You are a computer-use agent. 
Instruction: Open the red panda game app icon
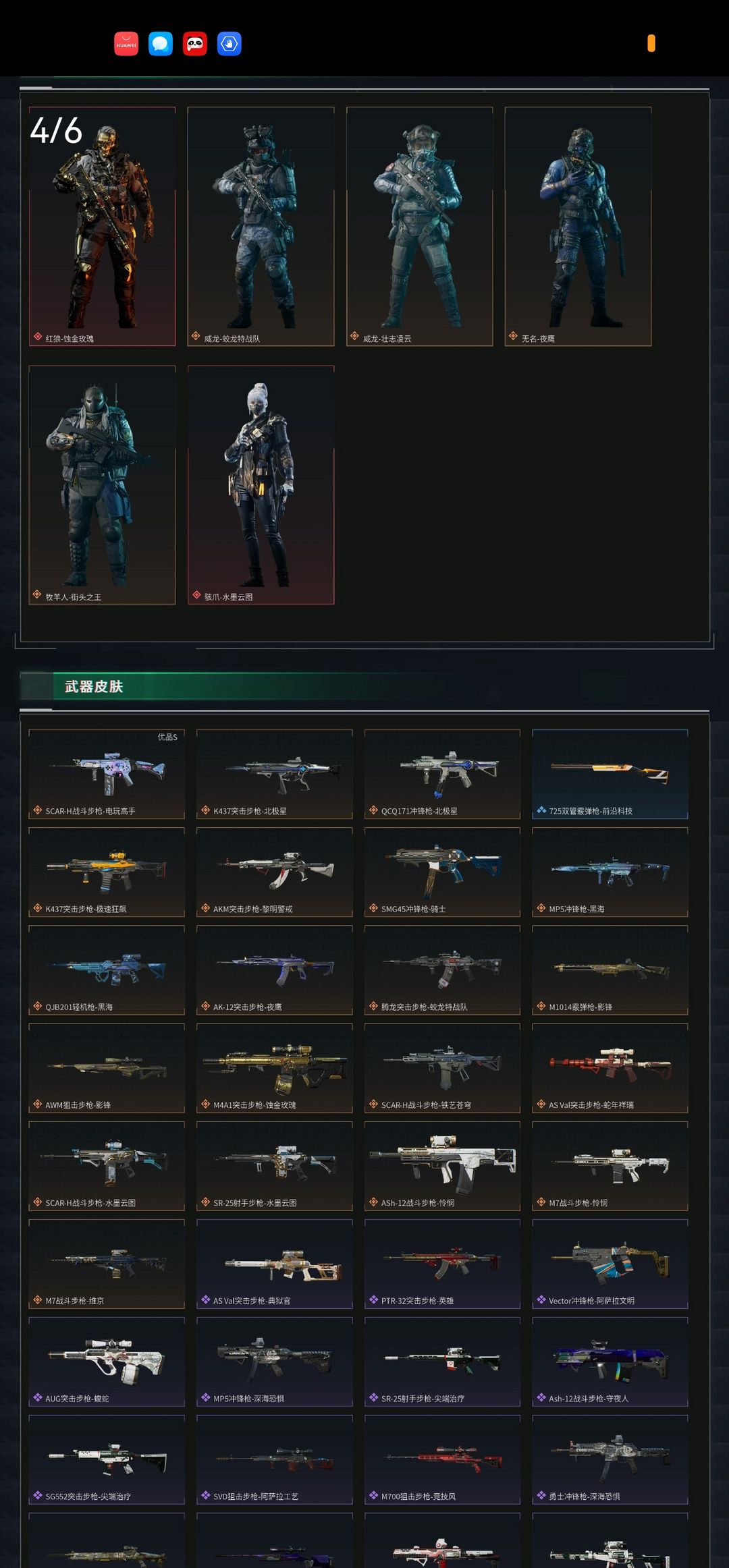pos(195,44)
